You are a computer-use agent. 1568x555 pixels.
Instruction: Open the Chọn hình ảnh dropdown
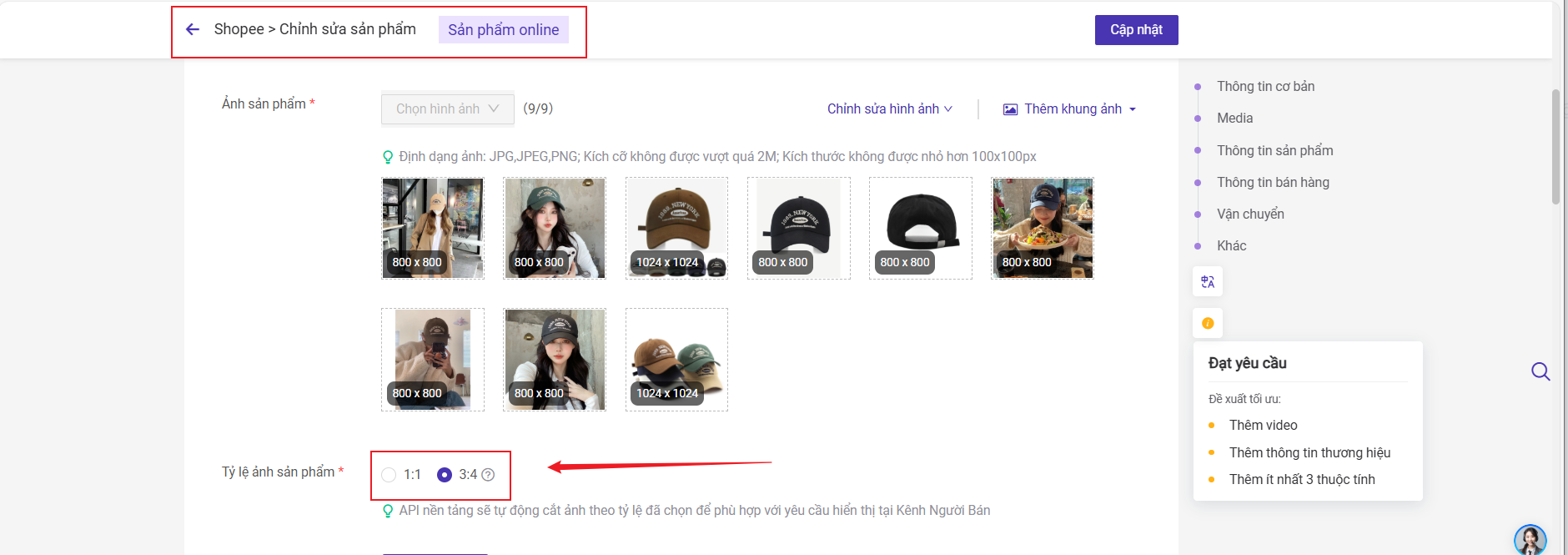(448, 108)
